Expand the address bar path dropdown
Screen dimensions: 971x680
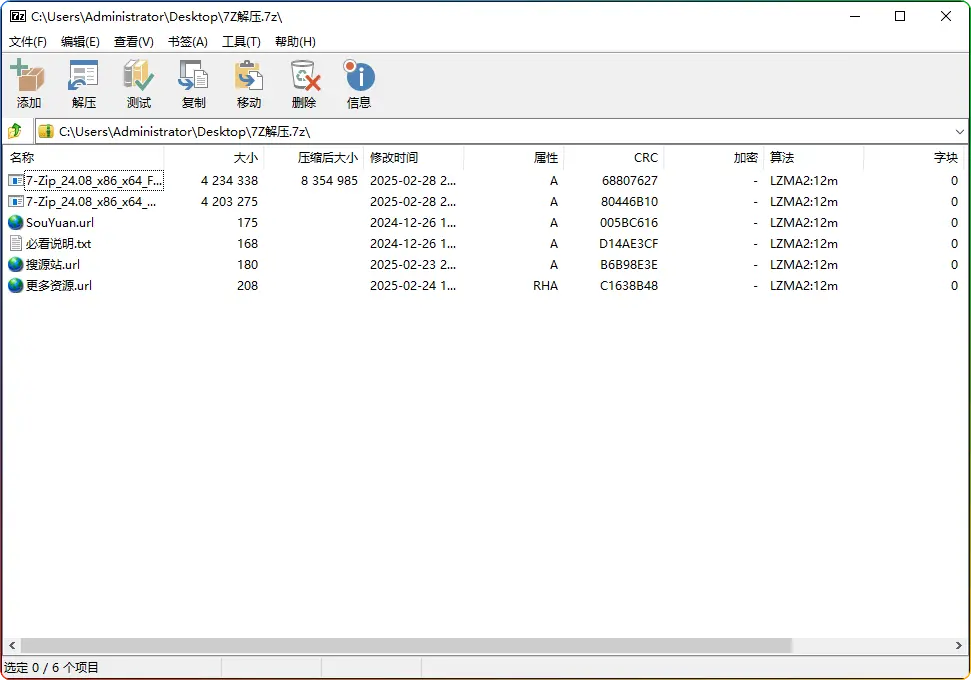959,131
